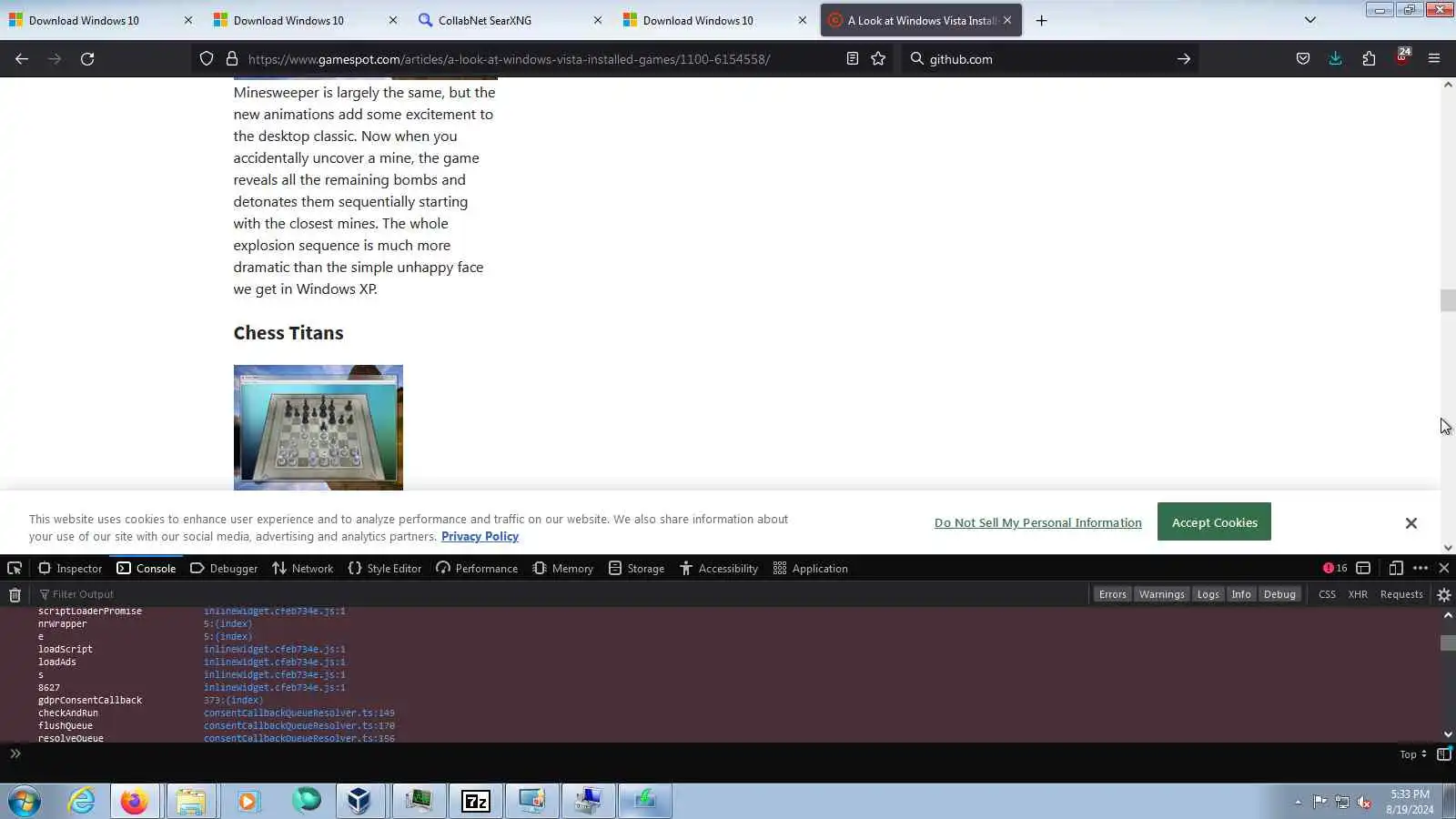The width and height of the screenshot is (1456, 819).
Task: Open the Top context selector
Action: pos(1412,754)
